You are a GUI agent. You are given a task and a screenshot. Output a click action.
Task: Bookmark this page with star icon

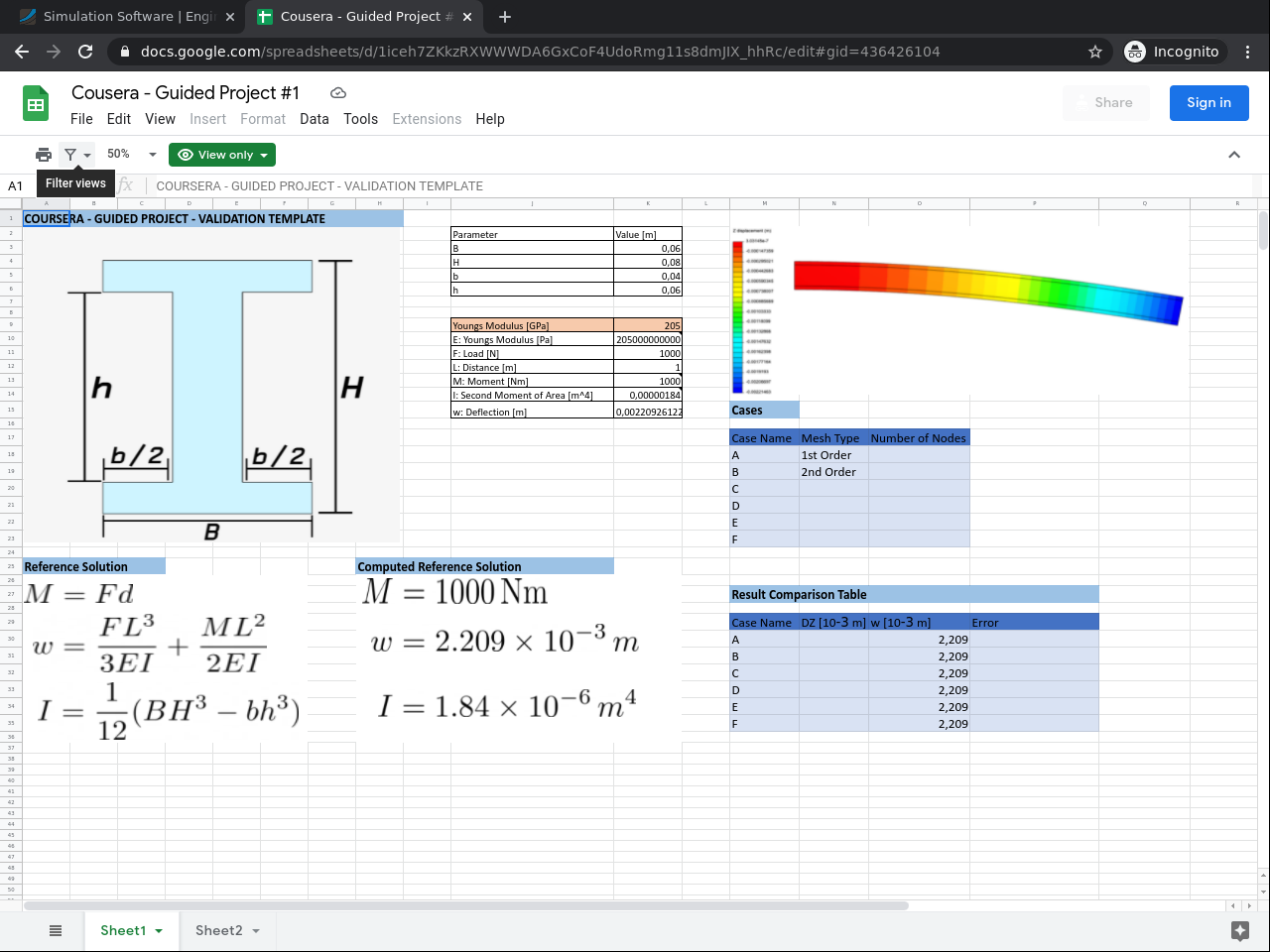point(1095,52)
